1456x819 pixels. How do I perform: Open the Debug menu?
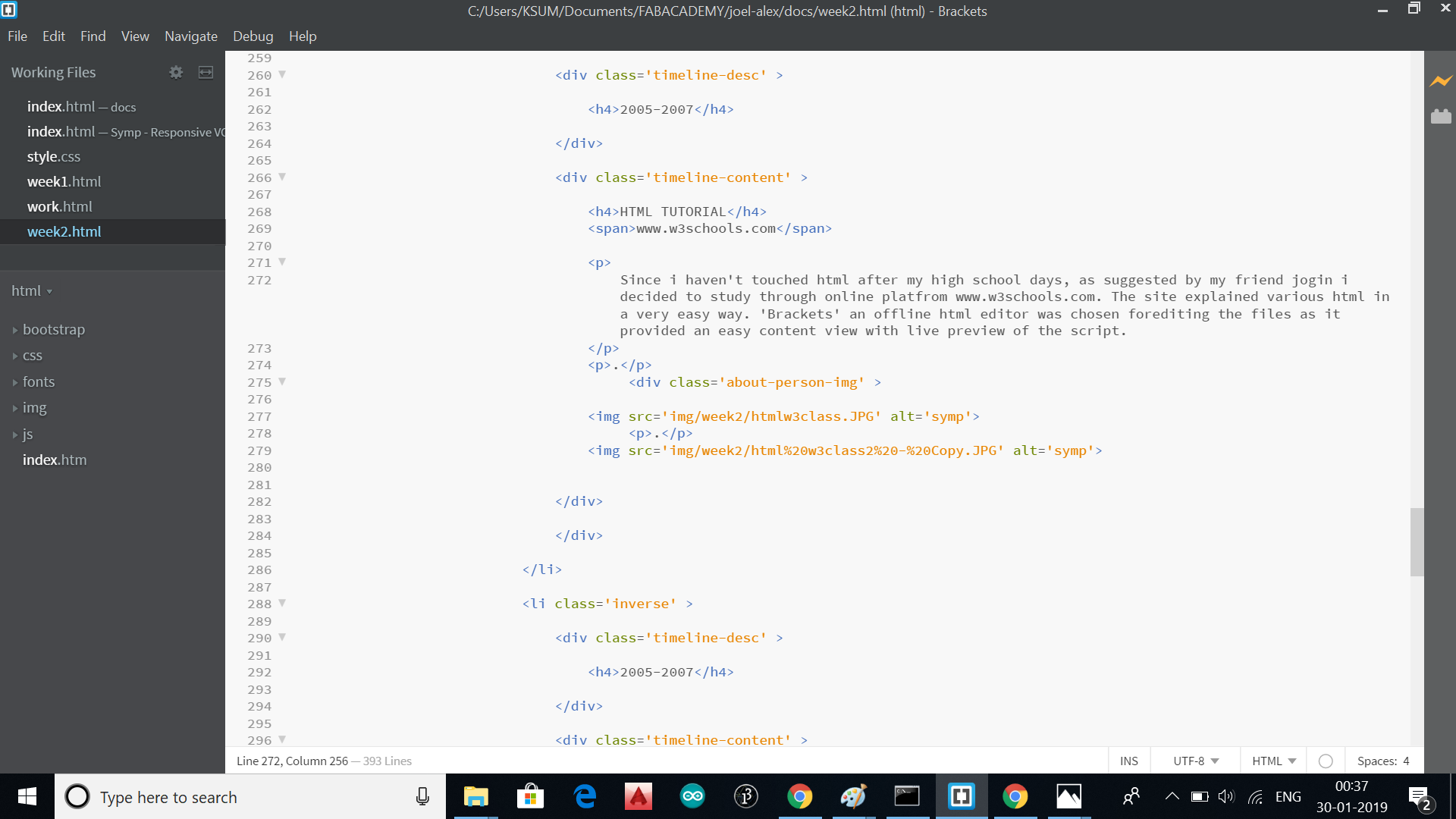click(x=253, y=36)
